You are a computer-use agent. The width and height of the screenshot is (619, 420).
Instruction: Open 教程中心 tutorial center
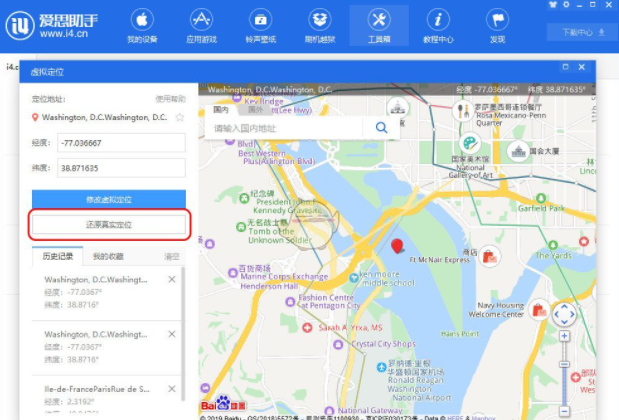point(438,26)
